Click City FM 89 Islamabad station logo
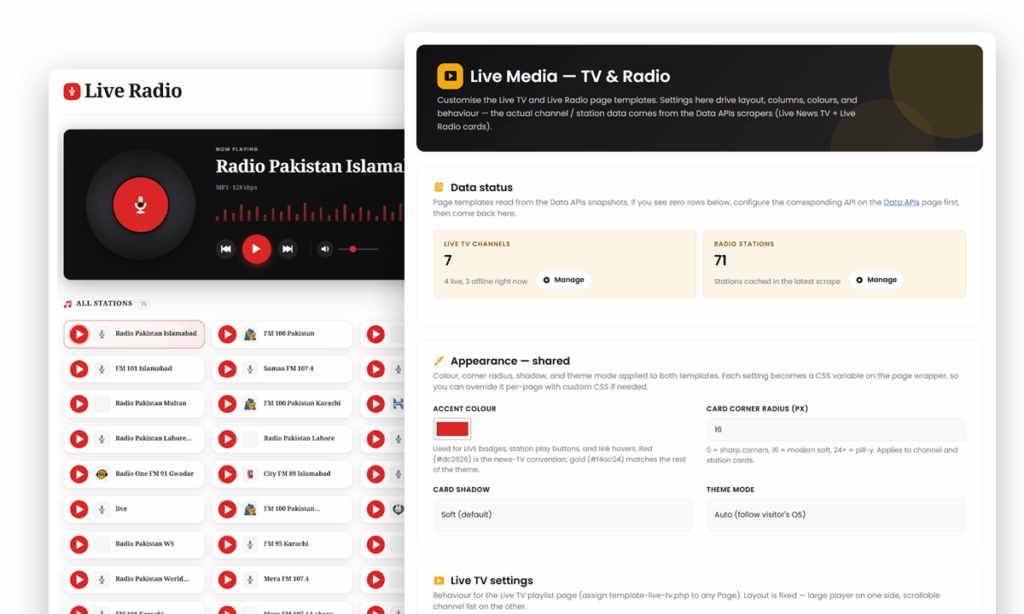 pyautogui.click(x=250, y=474)
